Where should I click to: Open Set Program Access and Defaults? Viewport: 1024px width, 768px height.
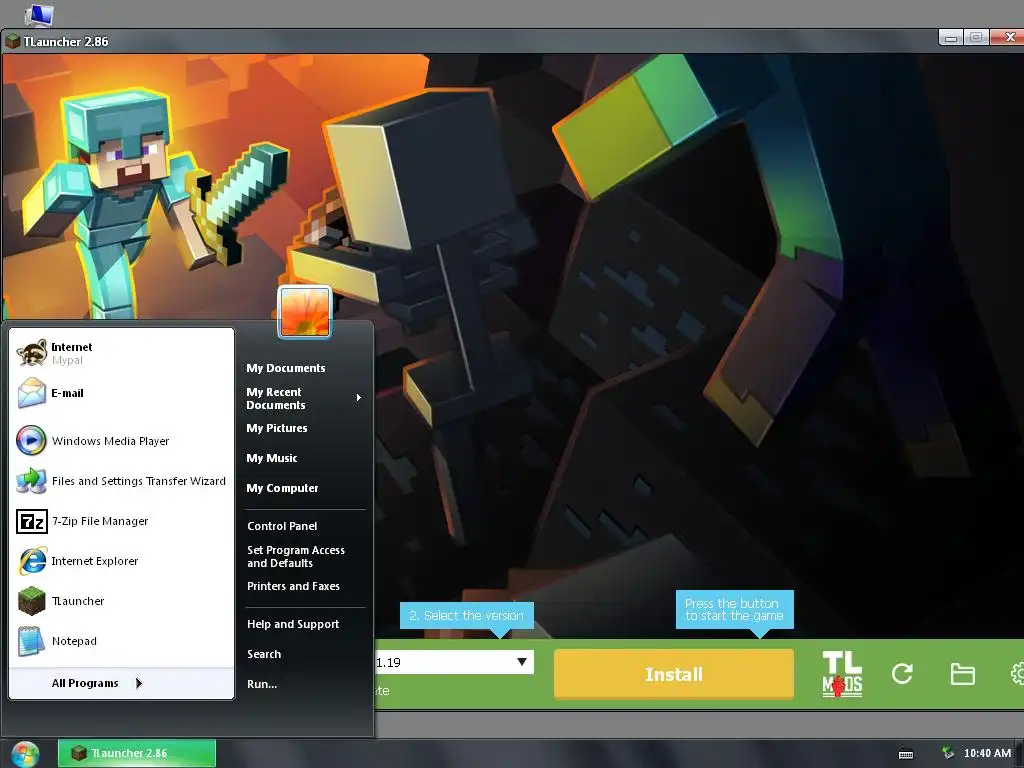(296, 556)
